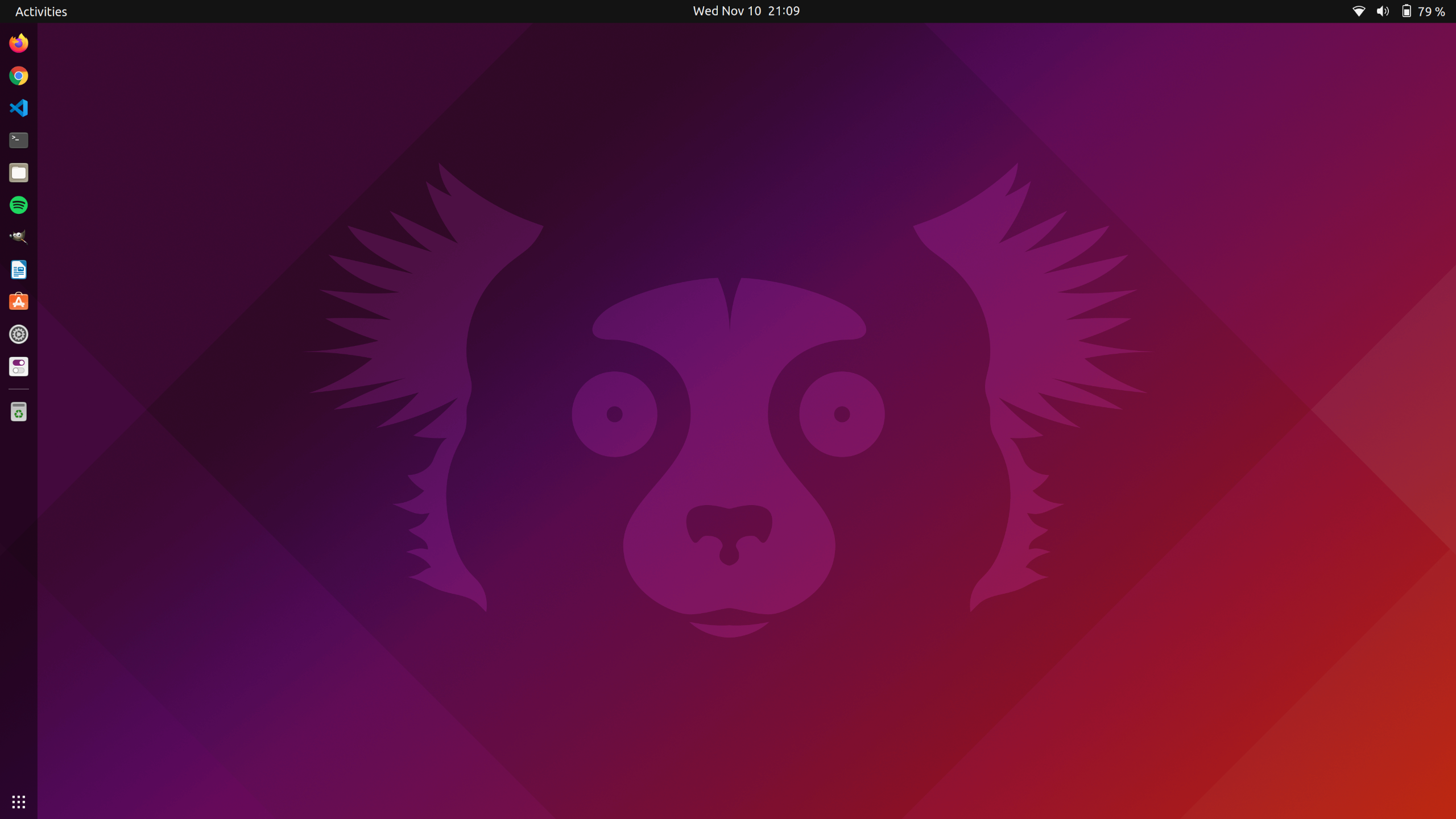Launch GNOME Tweaks from the dock
The image size is (1456, 819).
(19, 367)
